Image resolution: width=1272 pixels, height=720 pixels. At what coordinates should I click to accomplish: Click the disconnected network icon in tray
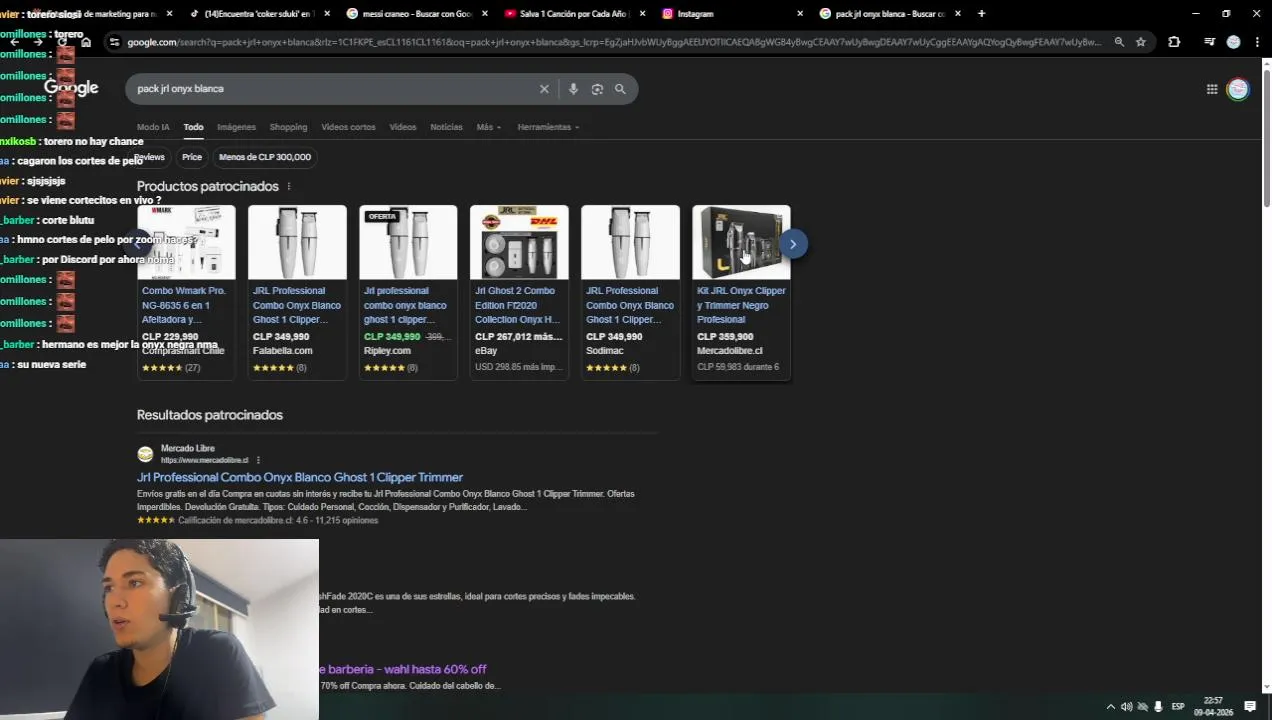tap(1143, 706)
